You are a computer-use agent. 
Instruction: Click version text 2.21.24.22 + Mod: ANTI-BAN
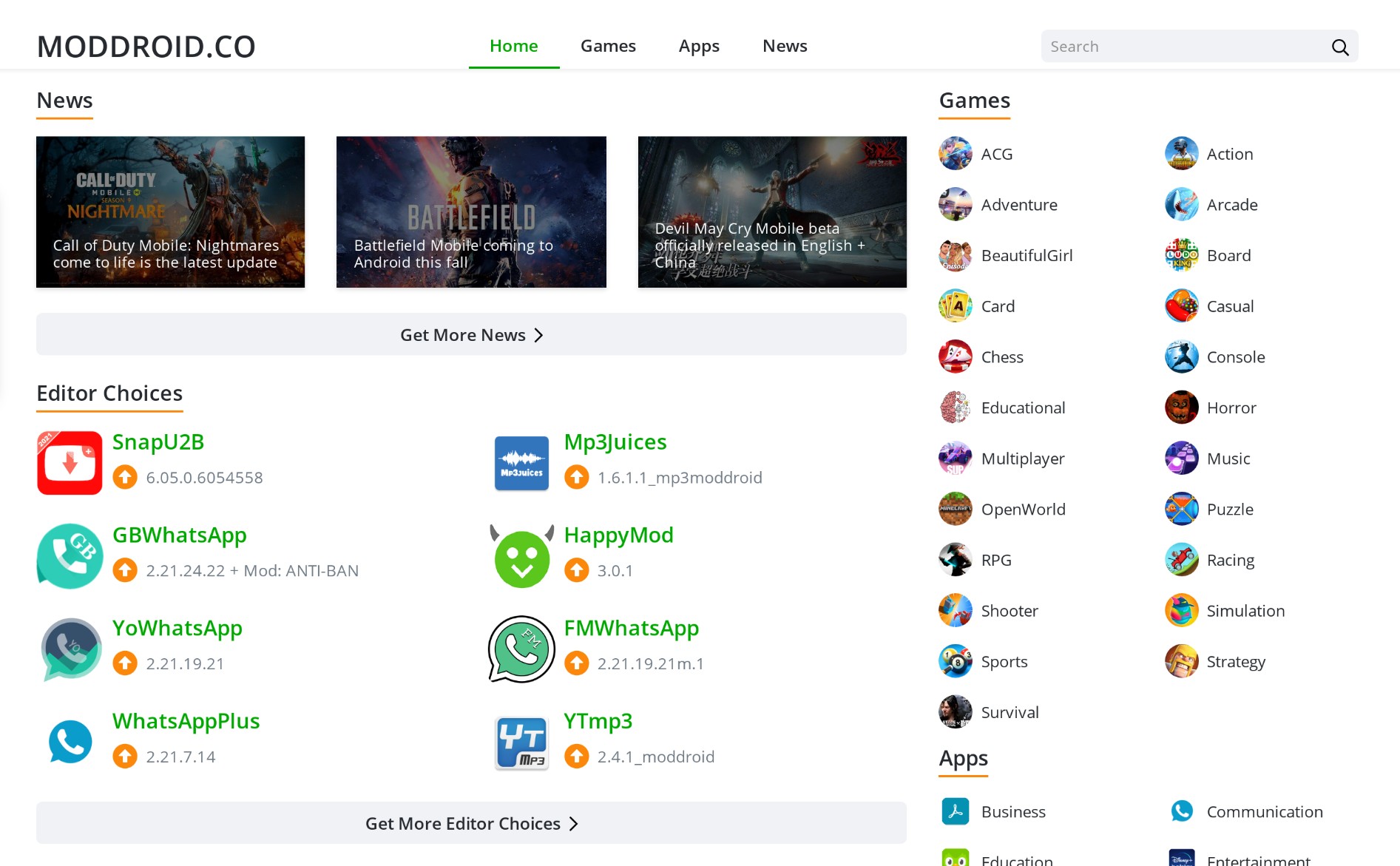(x=252, y=571)
